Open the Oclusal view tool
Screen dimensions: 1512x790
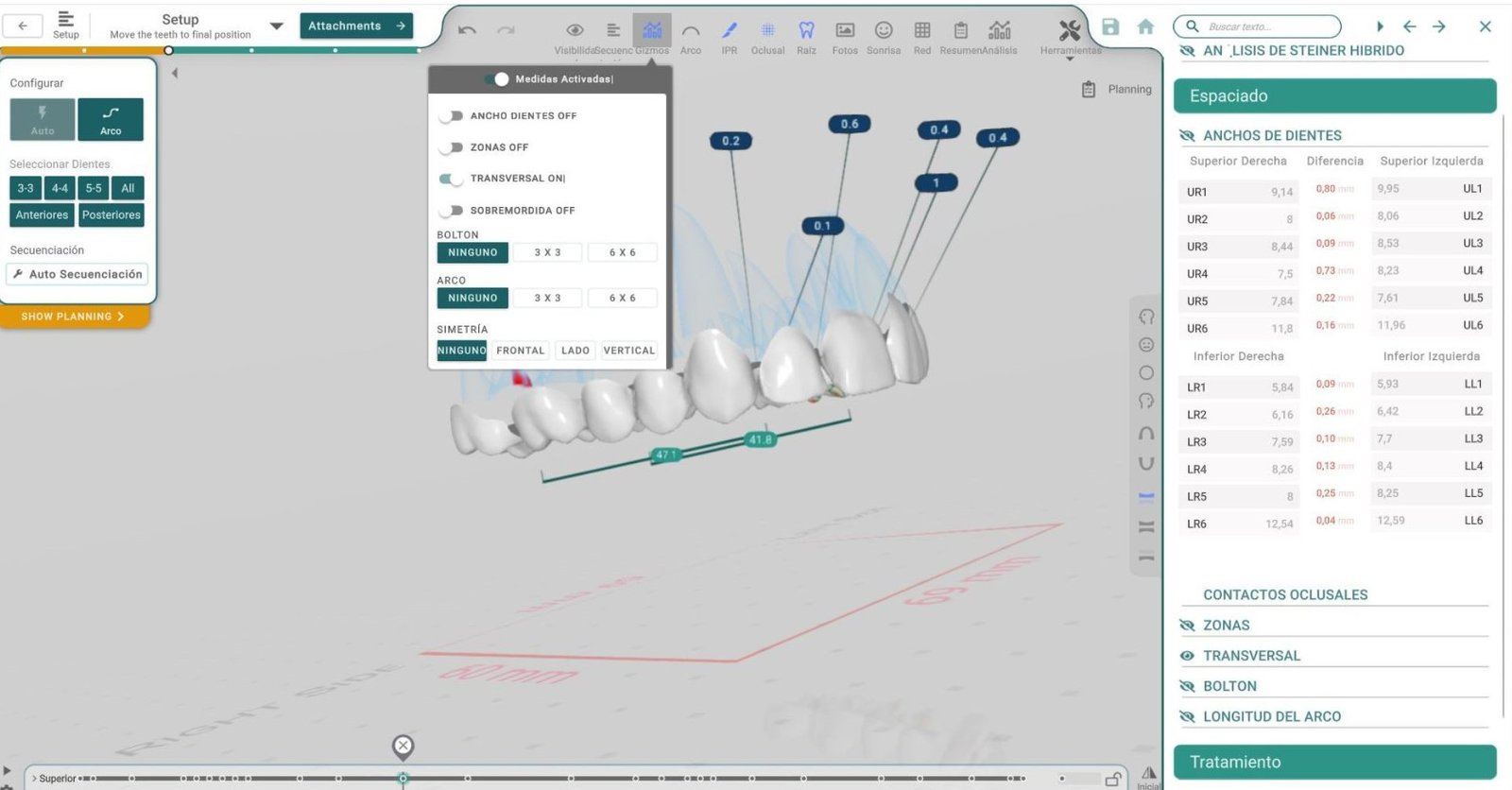coord(767,32)
